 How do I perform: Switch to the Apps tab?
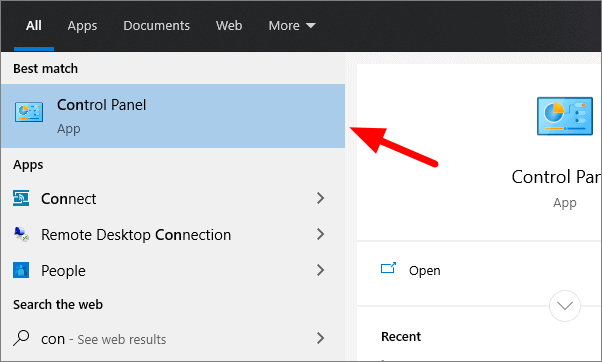tap(82, 26)
